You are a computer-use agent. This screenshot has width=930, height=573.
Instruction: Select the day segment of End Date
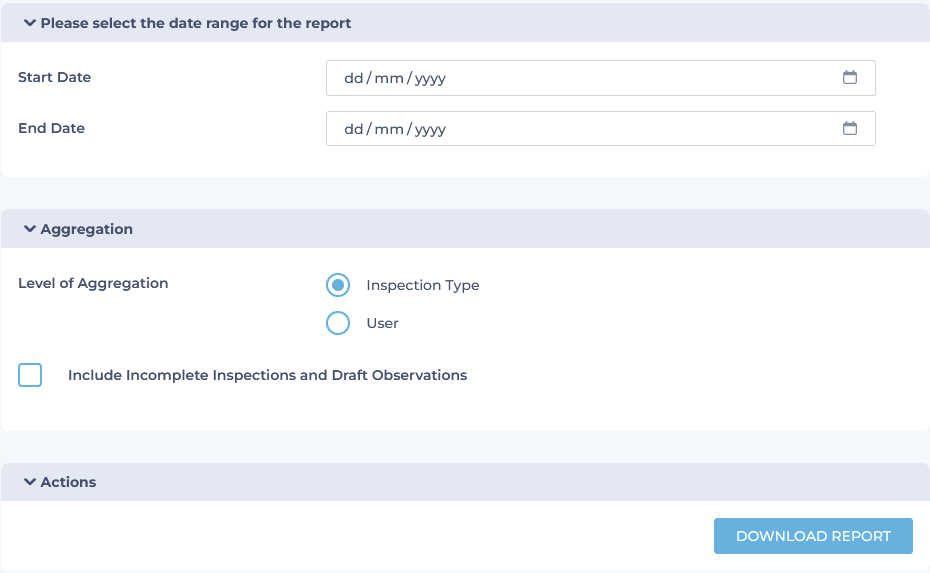353,129
